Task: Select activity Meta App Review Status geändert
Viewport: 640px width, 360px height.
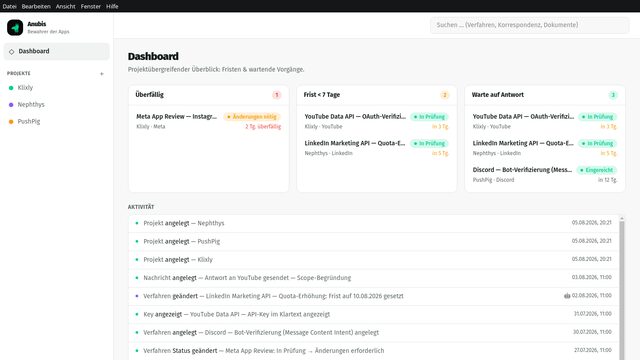Action: click(374, 351)
